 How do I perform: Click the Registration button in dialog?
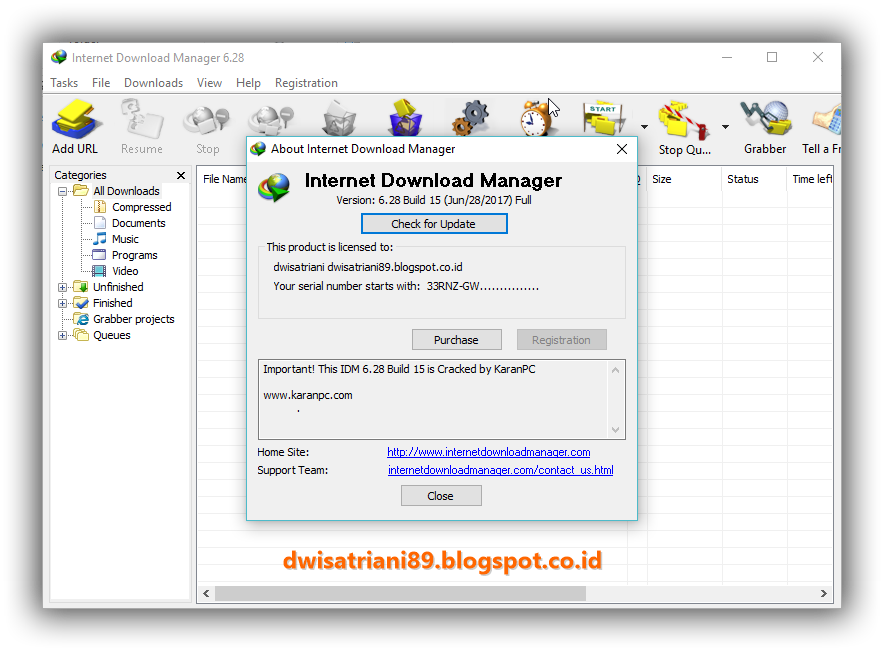coord(562,340)
